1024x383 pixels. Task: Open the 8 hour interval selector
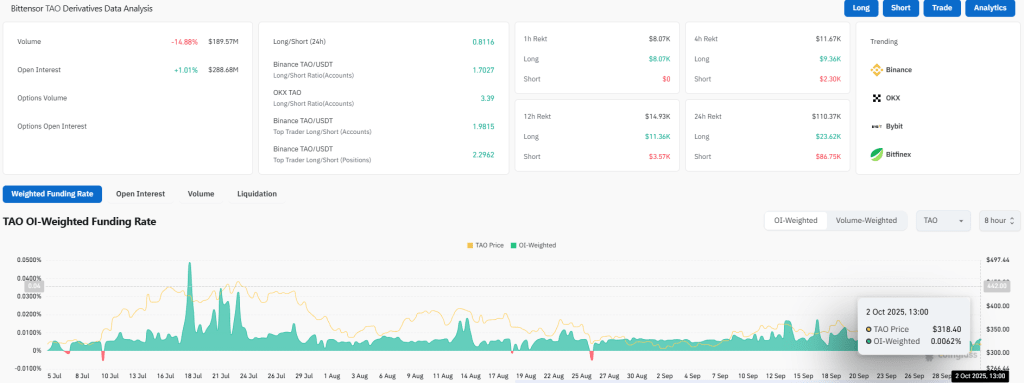point(999,220)
